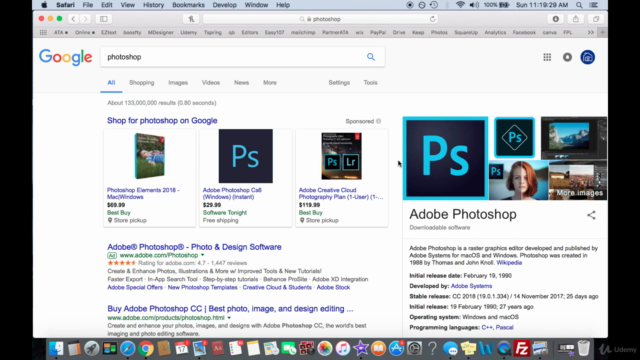This screenshot has width=640, height=360.
Task: Show hidden bookmarks with the chevron
Action: [591, 32]
